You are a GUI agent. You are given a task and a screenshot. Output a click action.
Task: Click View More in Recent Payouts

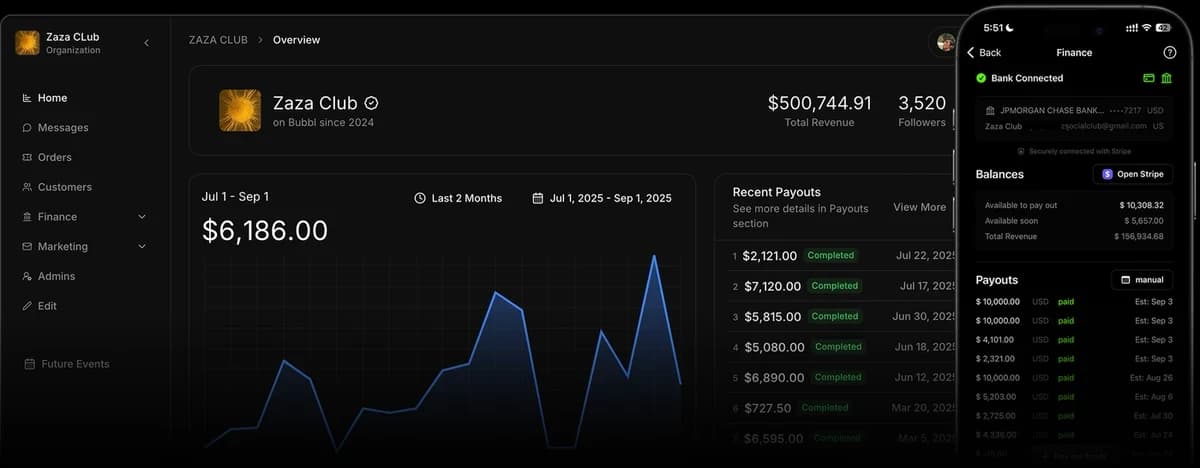[919, 207]
